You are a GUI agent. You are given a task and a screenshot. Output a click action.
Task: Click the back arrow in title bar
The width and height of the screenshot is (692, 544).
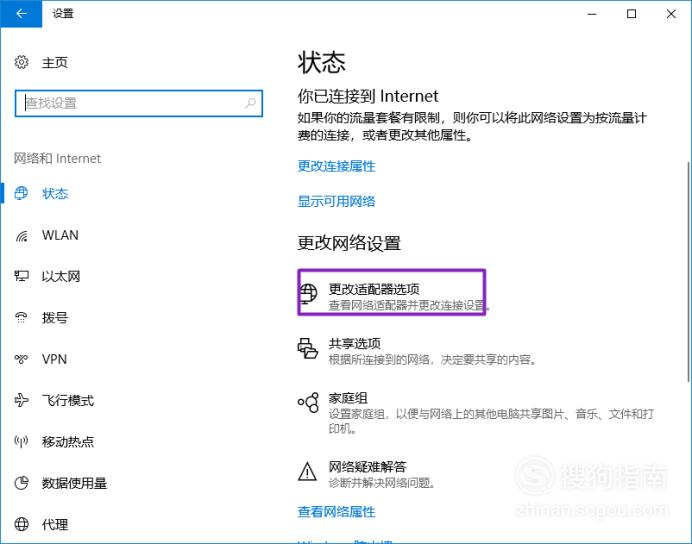click(x=21, y=14)
